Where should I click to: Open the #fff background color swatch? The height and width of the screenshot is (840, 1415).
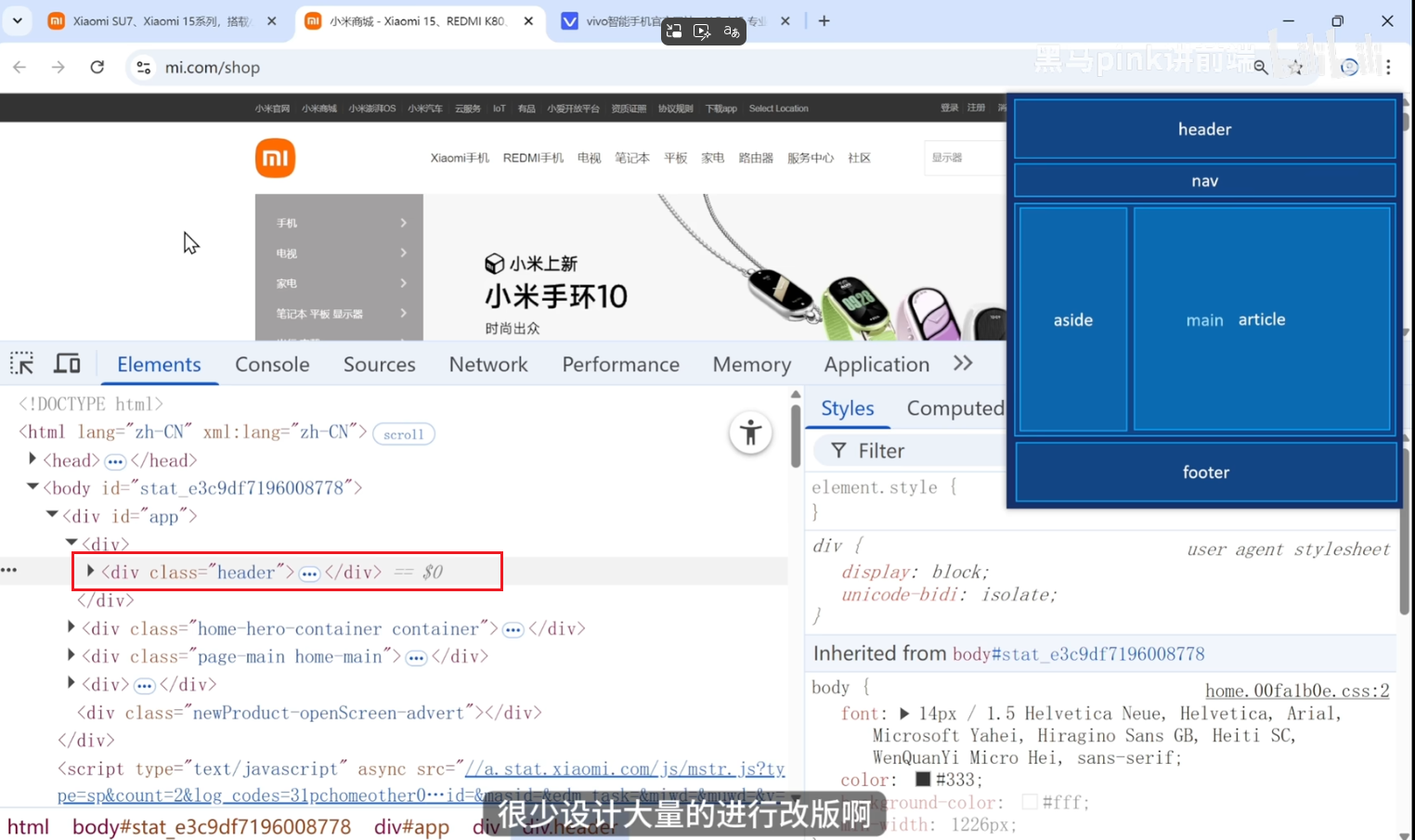(x=1029, y=802)
